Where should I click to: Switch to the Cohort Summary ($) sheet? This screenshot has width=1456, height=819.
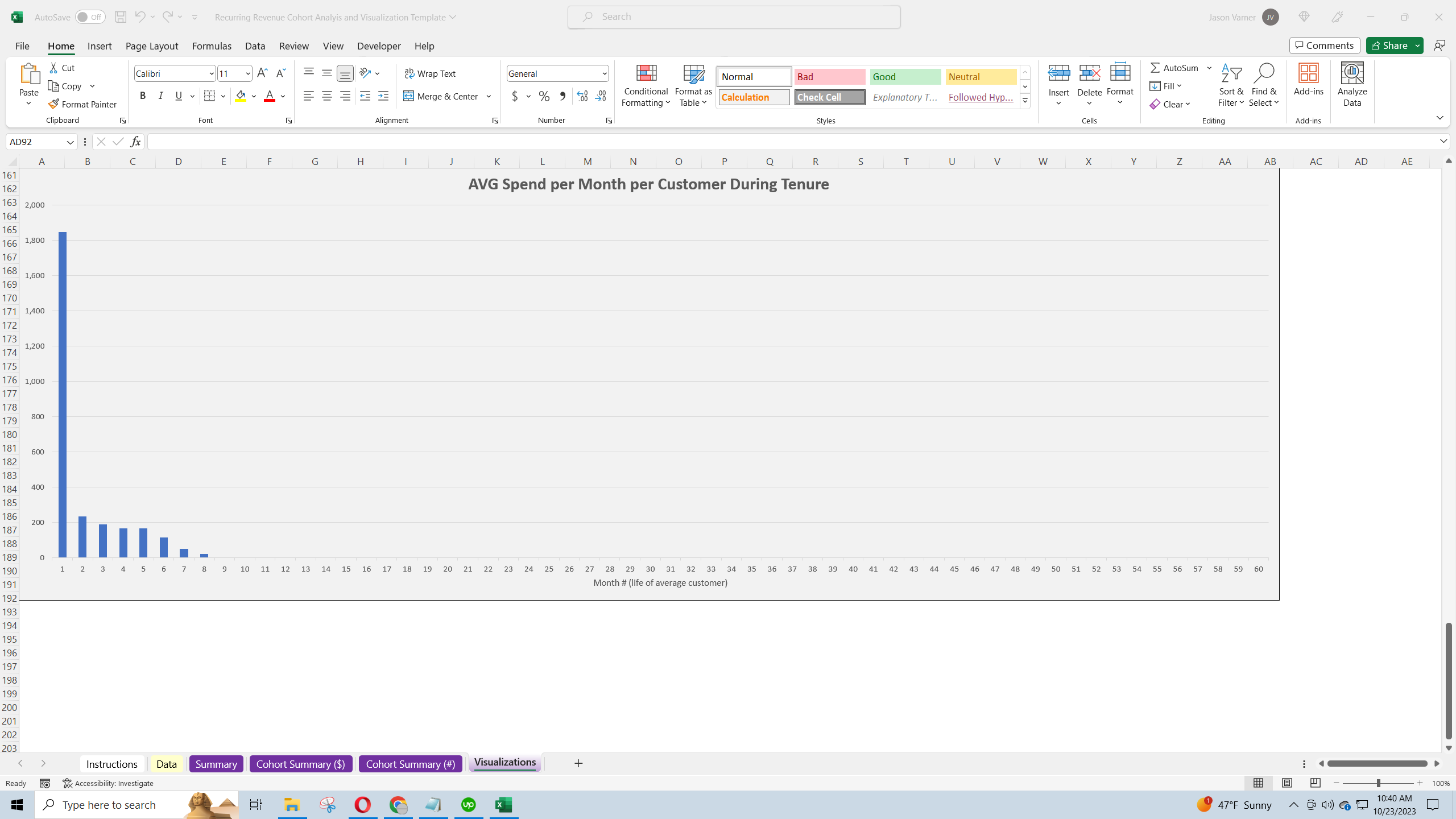[300, 763]
